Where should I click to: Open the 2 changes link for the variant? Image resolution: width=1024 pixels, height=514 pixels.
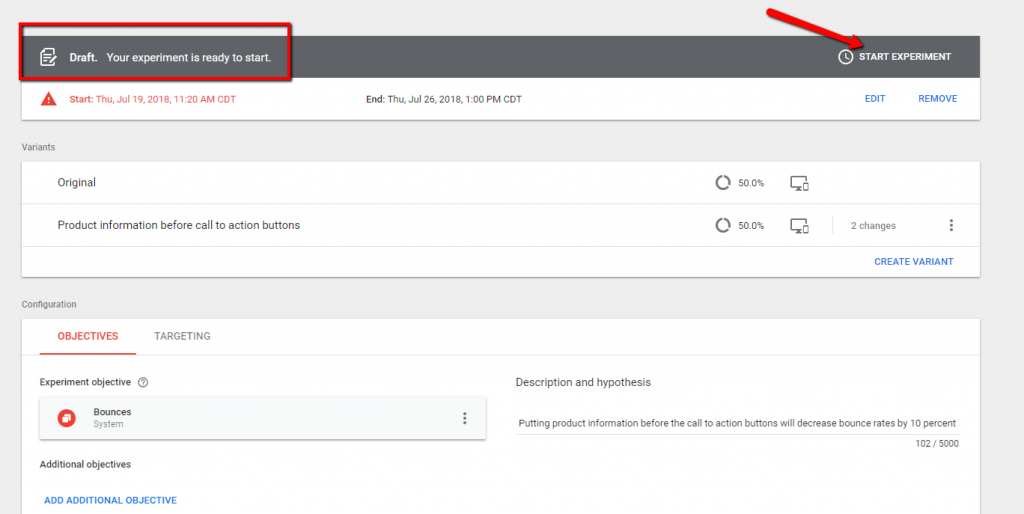pos(873,226)
